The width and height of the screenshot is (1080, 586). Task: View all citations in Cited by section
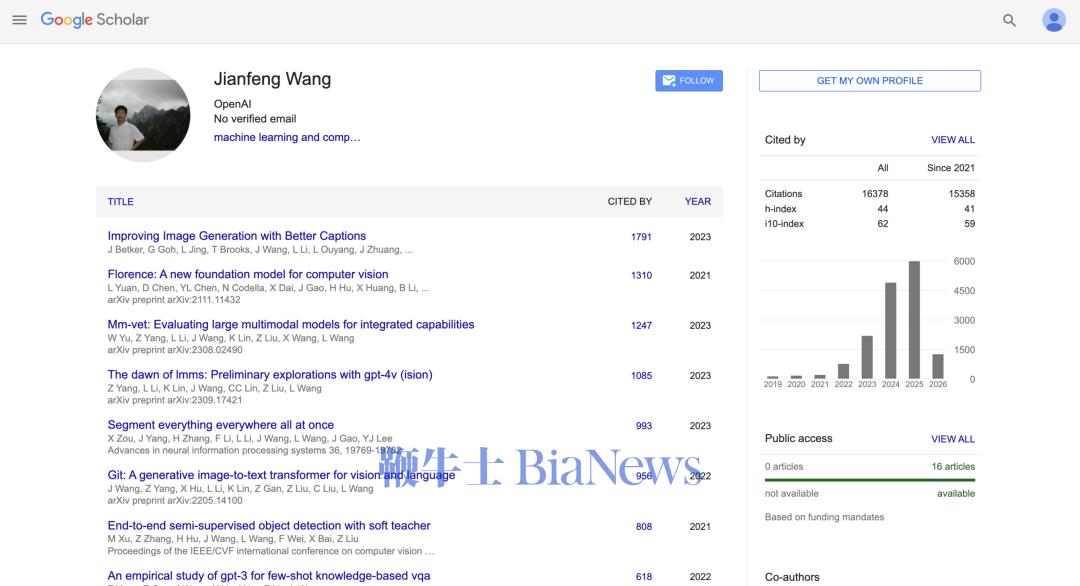click(952, 140)
